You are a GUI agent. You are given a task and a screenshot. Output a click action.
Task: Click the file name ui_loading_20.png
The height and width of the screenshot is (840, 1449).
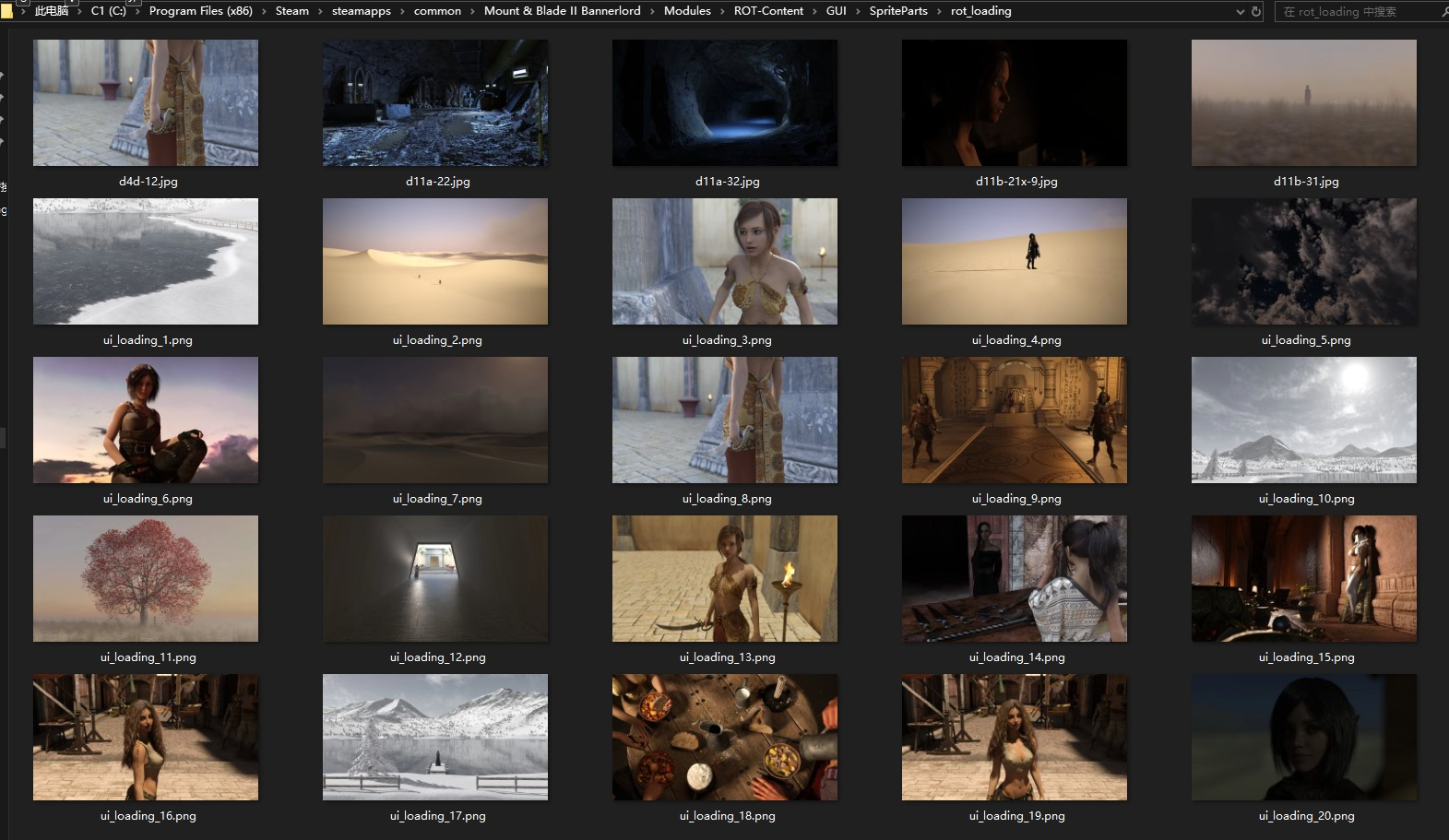1306,816
